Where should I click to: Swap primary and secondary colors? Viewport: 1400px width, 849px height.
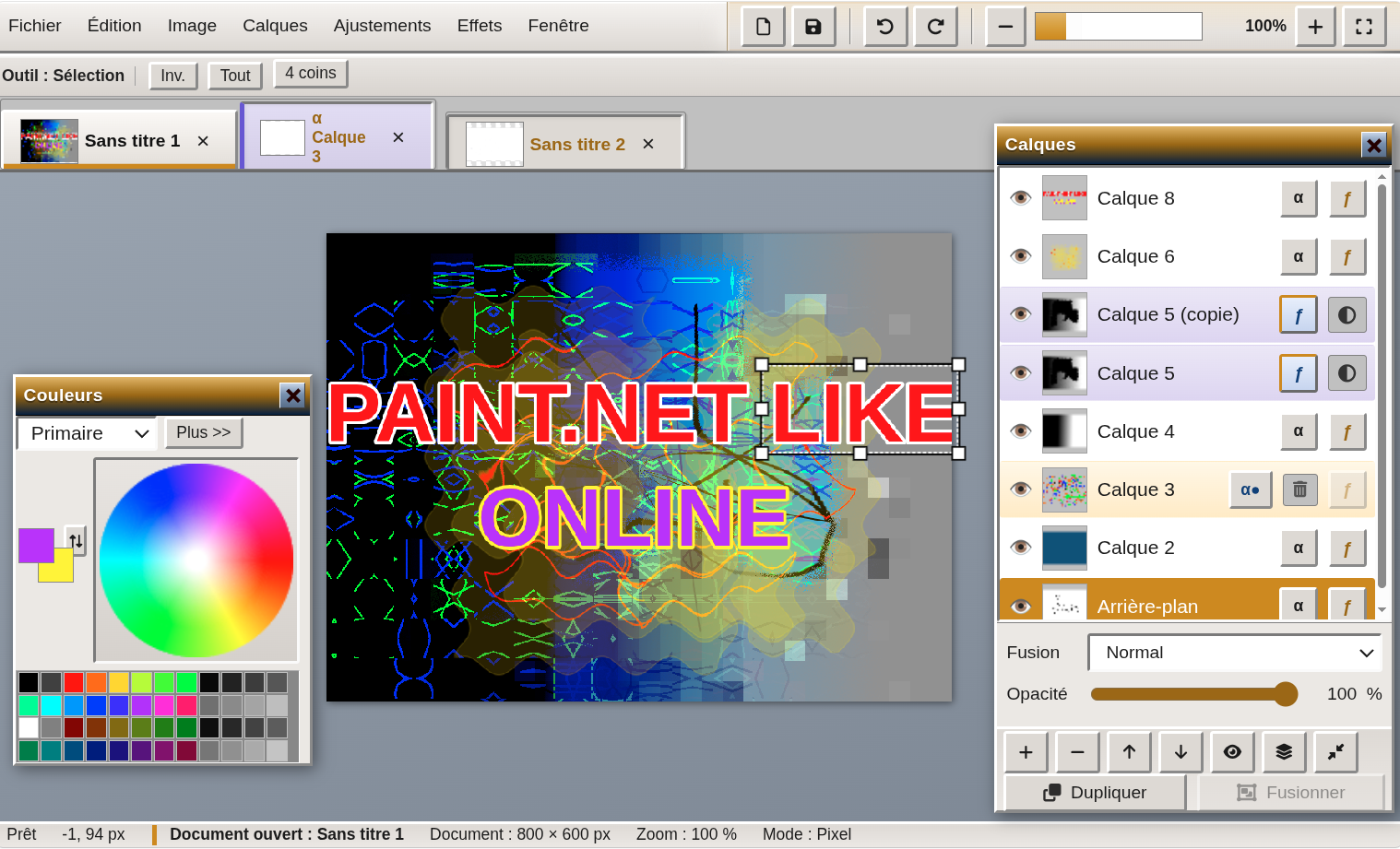(76, 540)
